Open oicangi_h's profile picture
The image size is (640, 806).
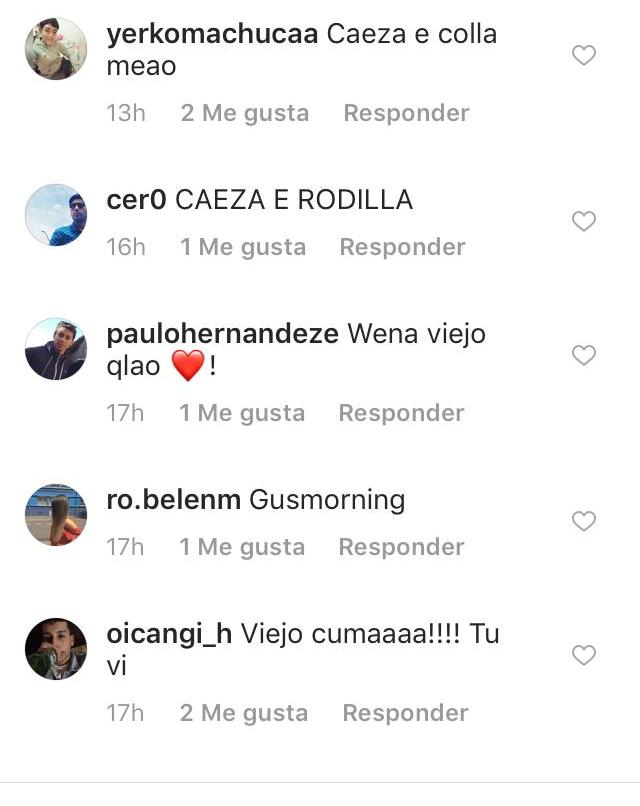pyautogui.click(x=56, y=649)
